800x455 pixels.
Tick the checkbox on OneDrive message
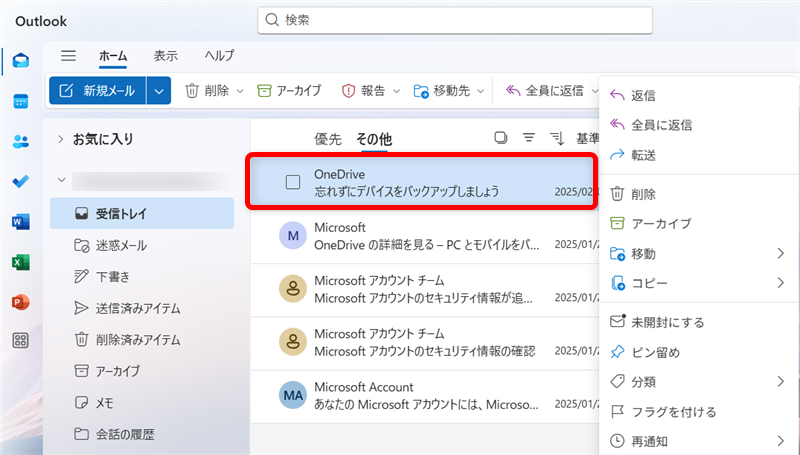point(293,182)
